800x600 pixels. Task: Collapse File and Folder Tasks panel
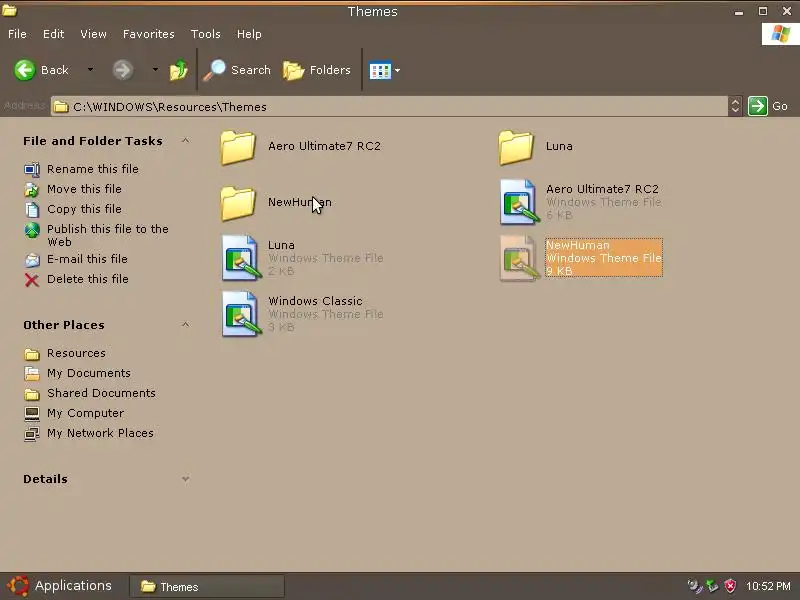tap(186, 141)
